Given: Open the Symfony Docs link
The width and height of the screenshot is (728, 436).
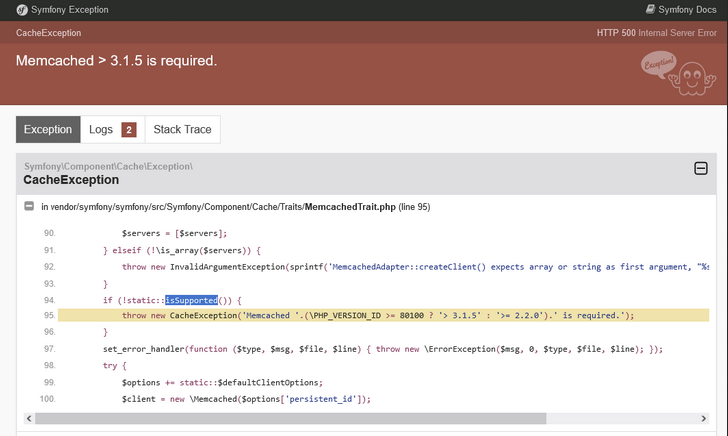Looking at the screenshot, I should click(681, 9).
